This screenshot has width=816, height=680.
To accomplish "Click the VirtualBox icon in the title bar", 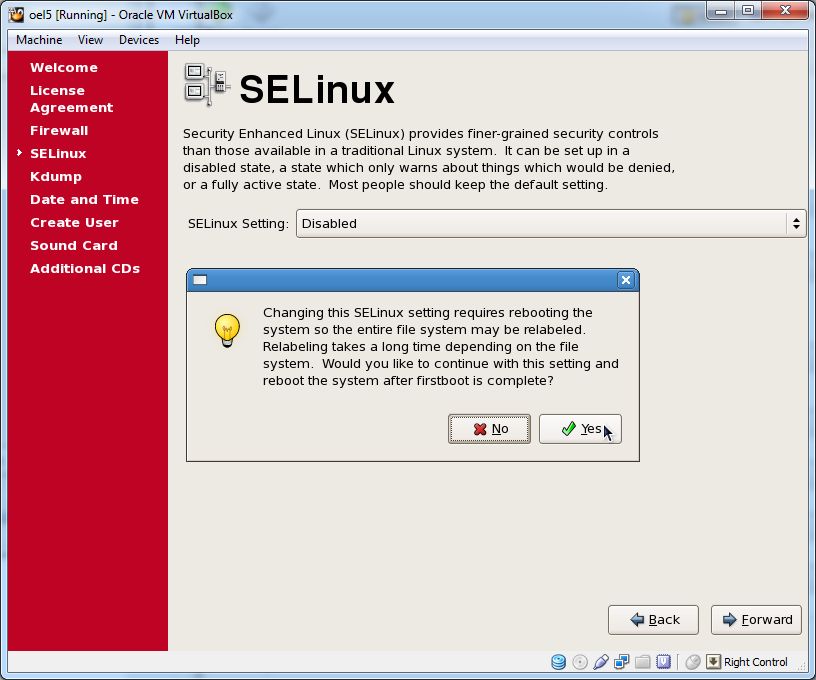I will (x=17, y=15).
